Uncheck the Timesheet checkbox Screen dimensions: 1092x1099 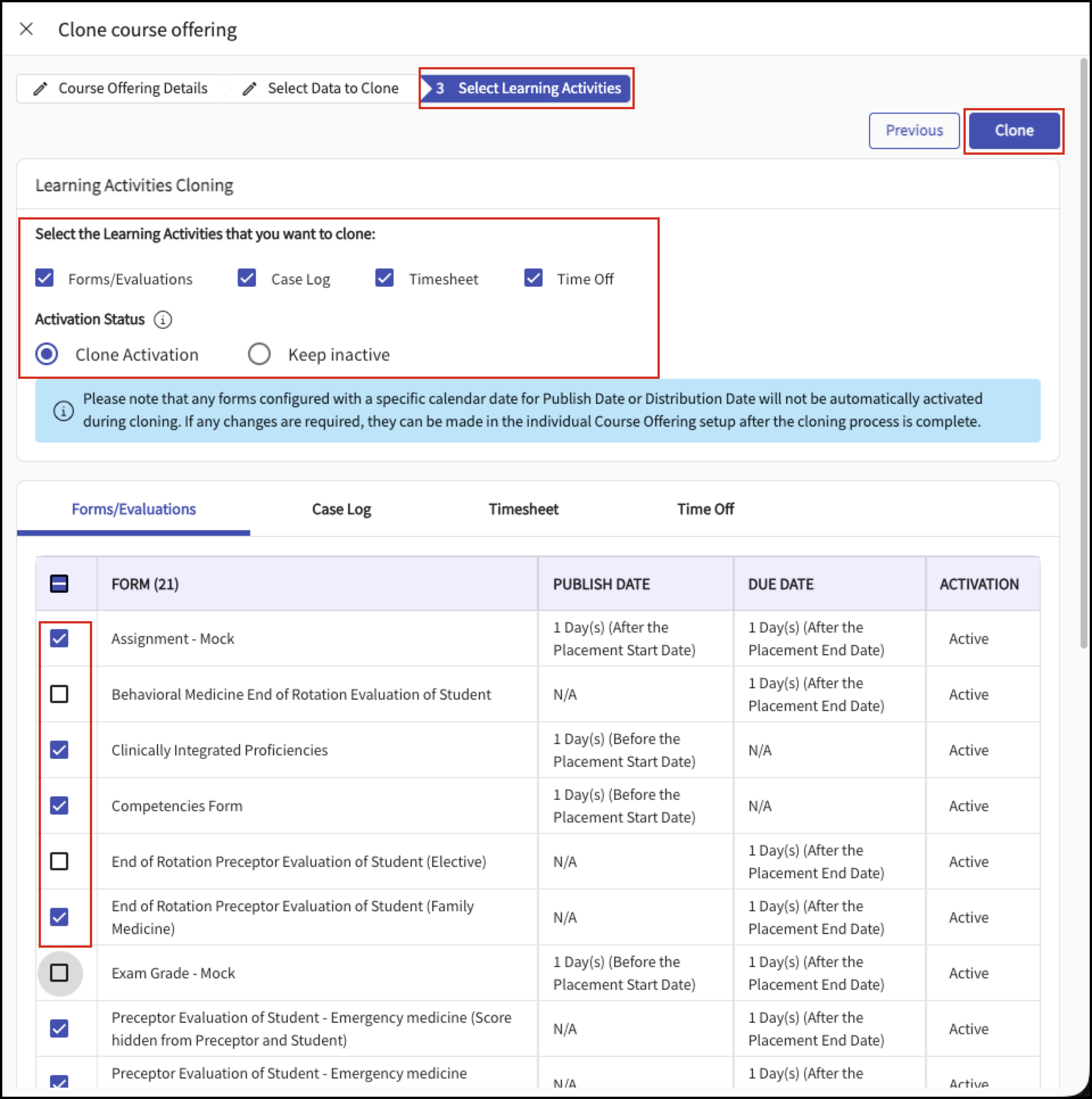(x=384, y=278)
